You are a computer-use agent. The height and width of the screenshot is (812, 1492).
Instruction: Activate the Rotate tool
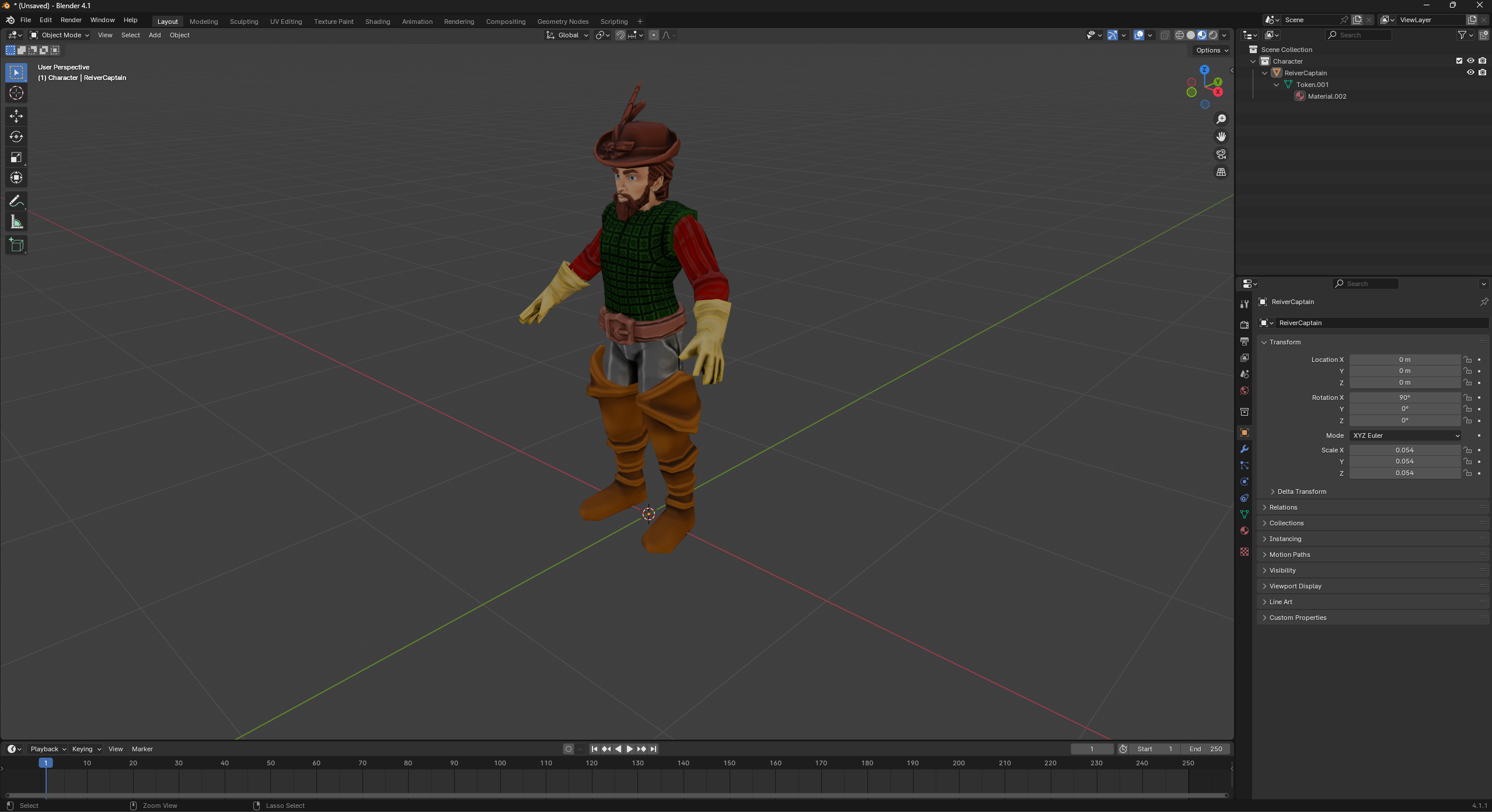pyautogui.click(x=16, y=137)
